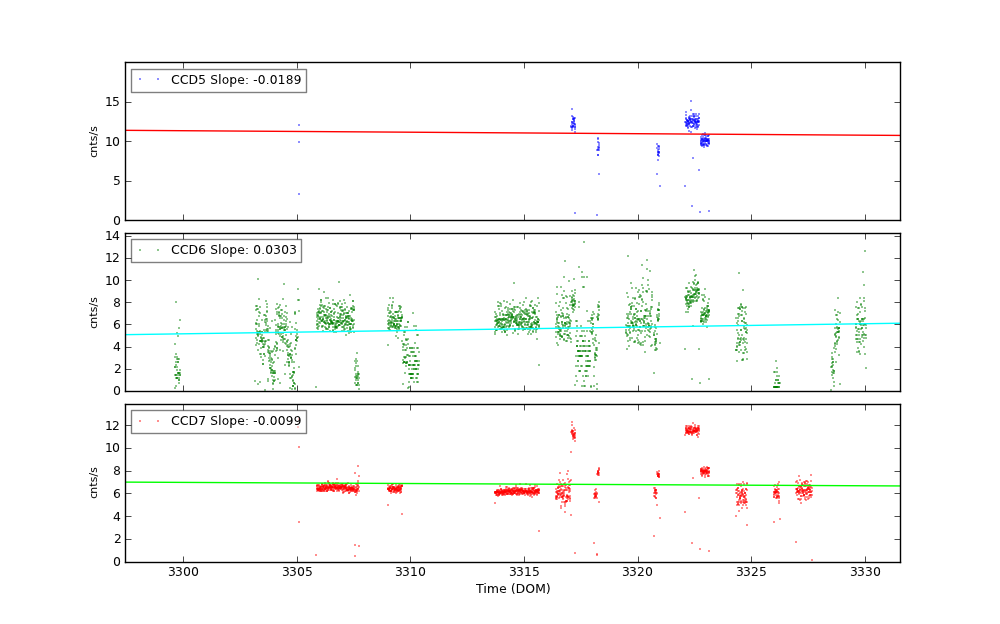
Task: Select the Time (DOM) x-axis label
Action: click(512, 590)
